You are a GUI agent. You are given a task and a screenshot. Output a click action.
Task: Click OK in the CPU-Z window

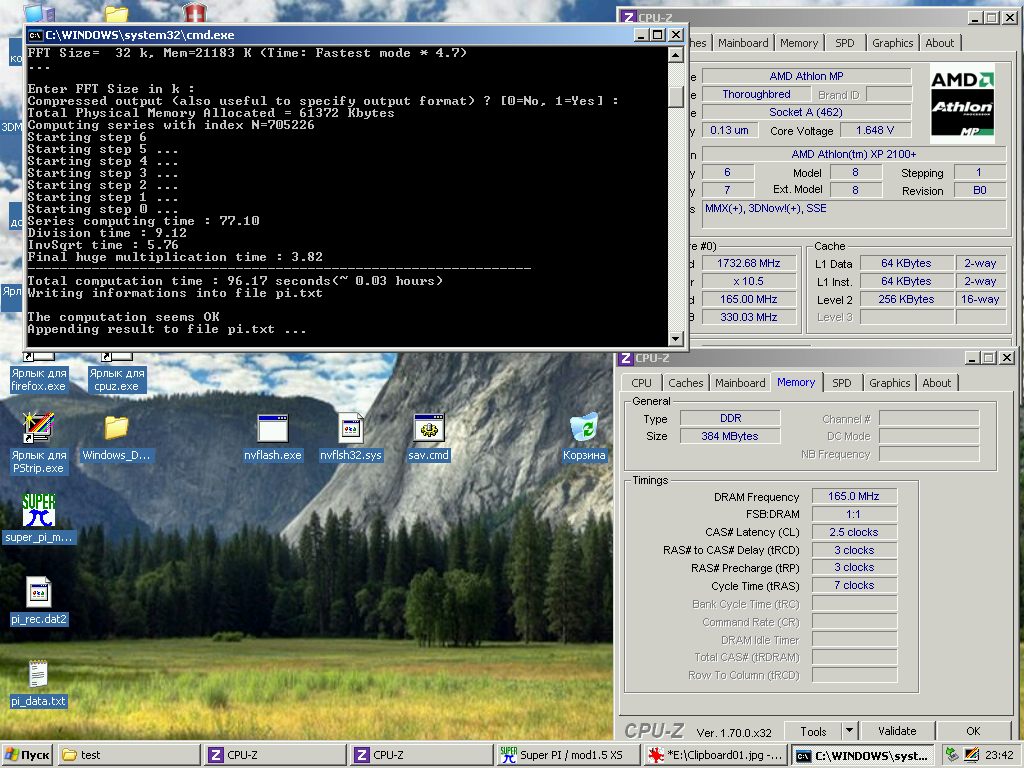974,731
